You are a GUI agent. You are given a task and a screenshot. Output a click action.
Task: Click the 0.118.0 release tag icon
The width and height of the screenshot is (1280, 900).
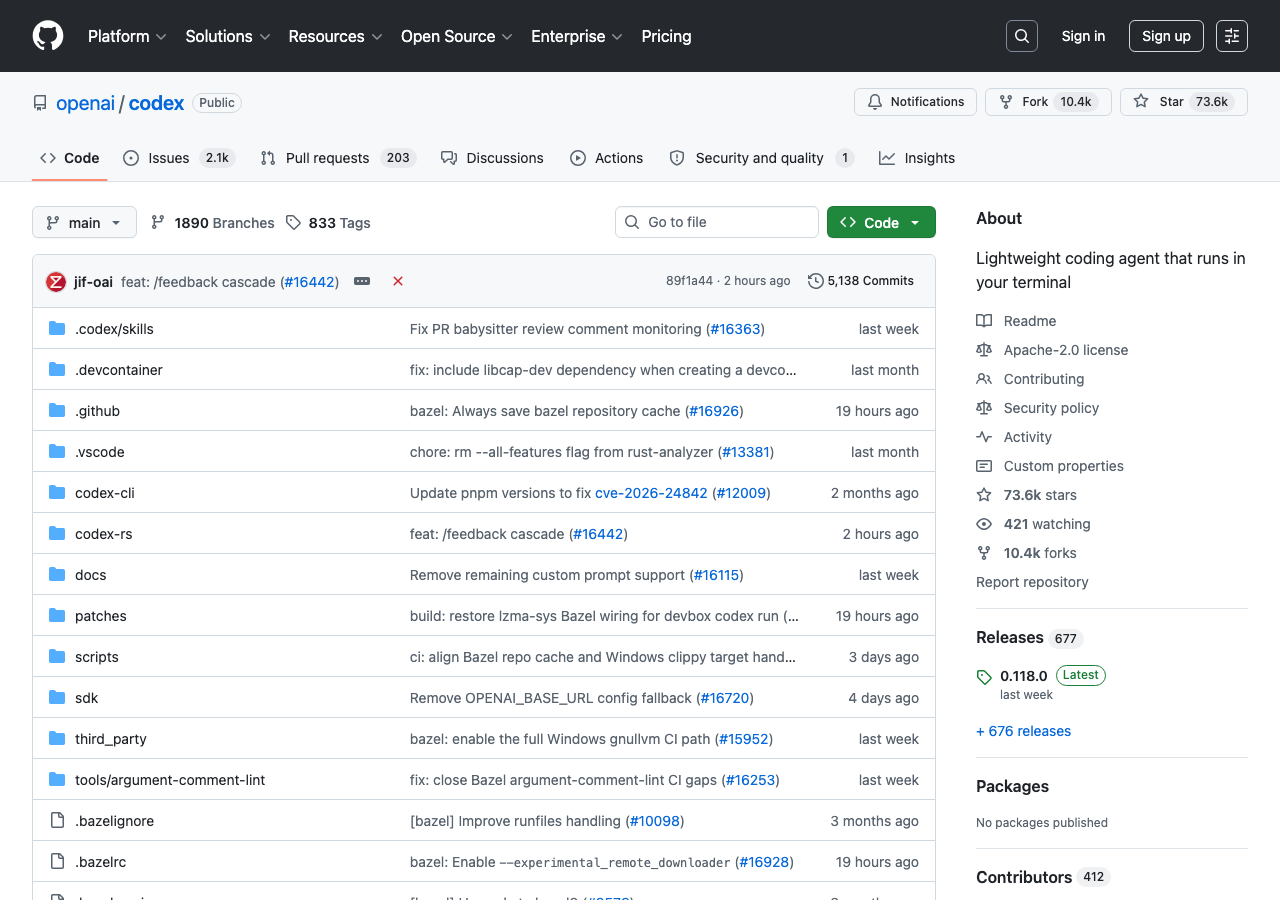tap(984, 677)
